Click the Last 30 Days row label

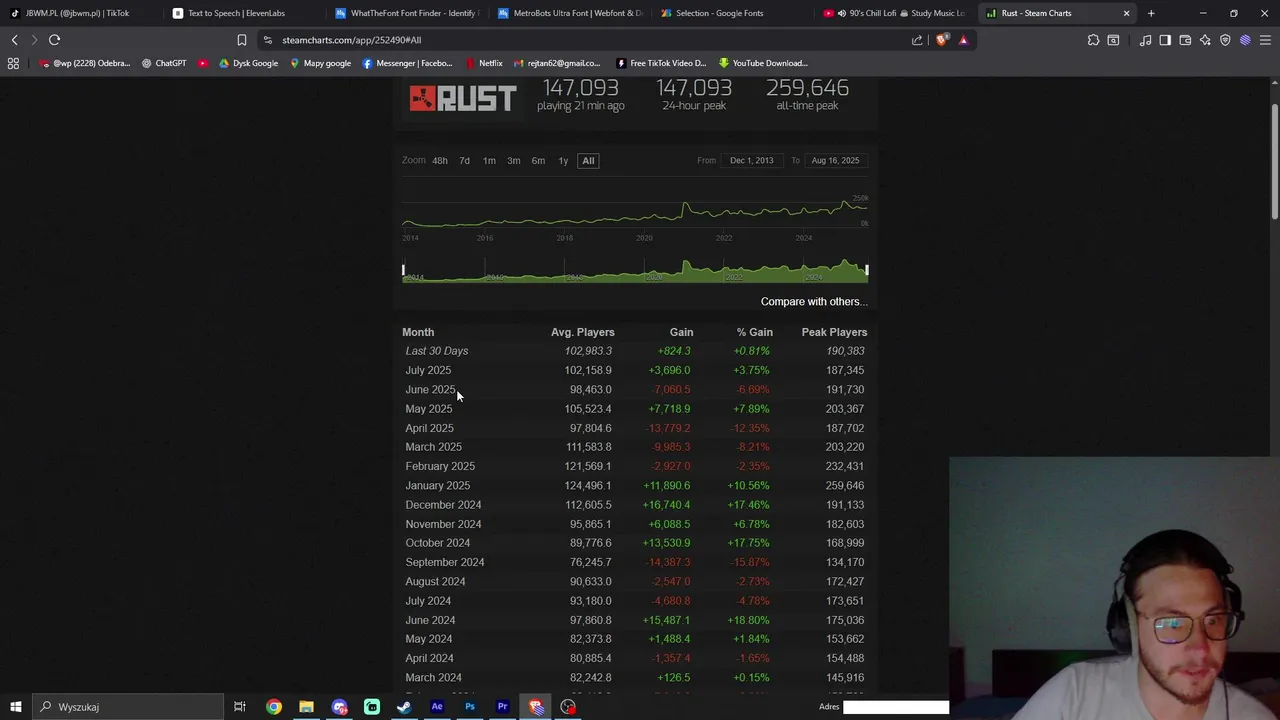[x=437, y=351]
